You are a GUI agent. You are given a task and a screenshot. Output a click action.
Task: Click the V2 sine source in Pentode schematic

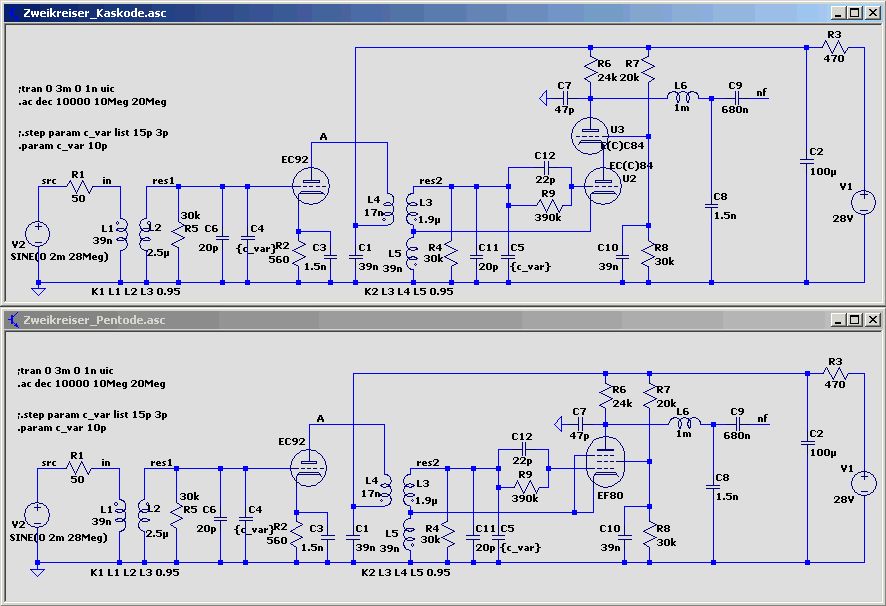[37, 515]
